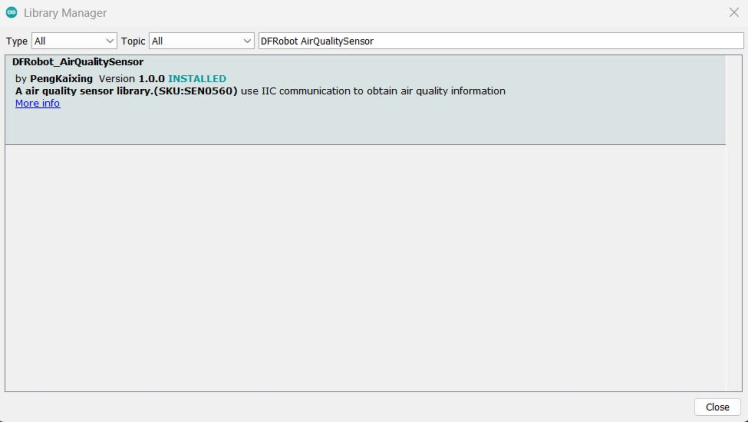
Task: Click the Arduino logo in the title bar
Action: 12,12
